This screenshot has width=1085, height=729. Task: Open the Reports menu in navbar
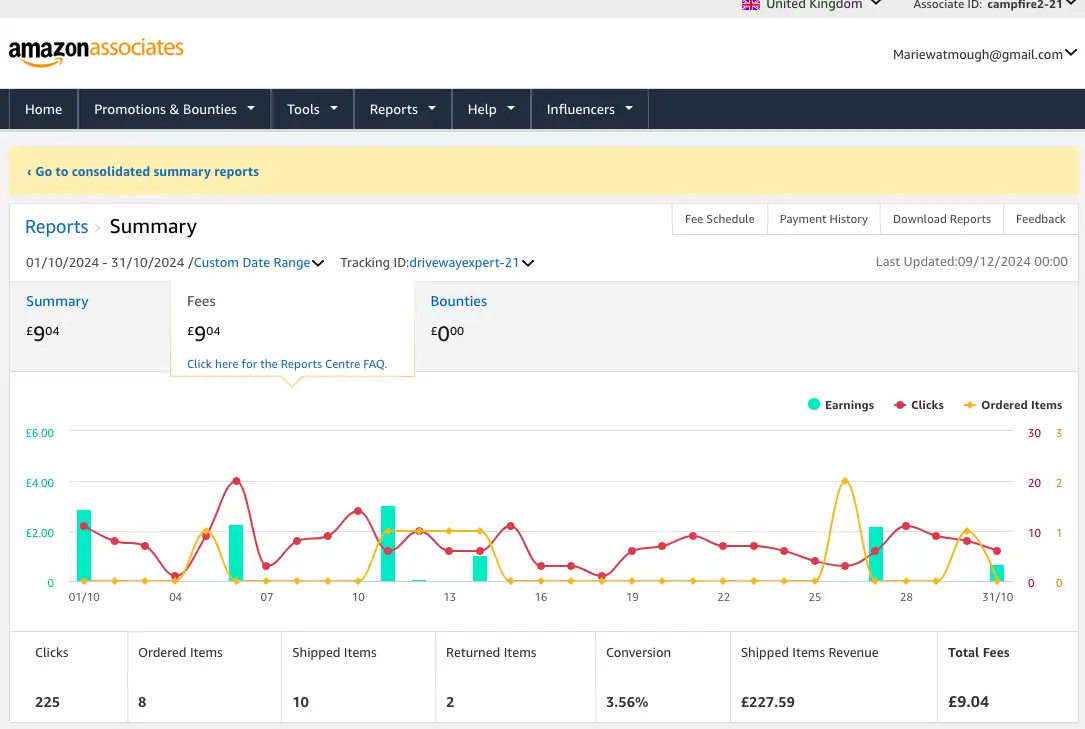403,109
